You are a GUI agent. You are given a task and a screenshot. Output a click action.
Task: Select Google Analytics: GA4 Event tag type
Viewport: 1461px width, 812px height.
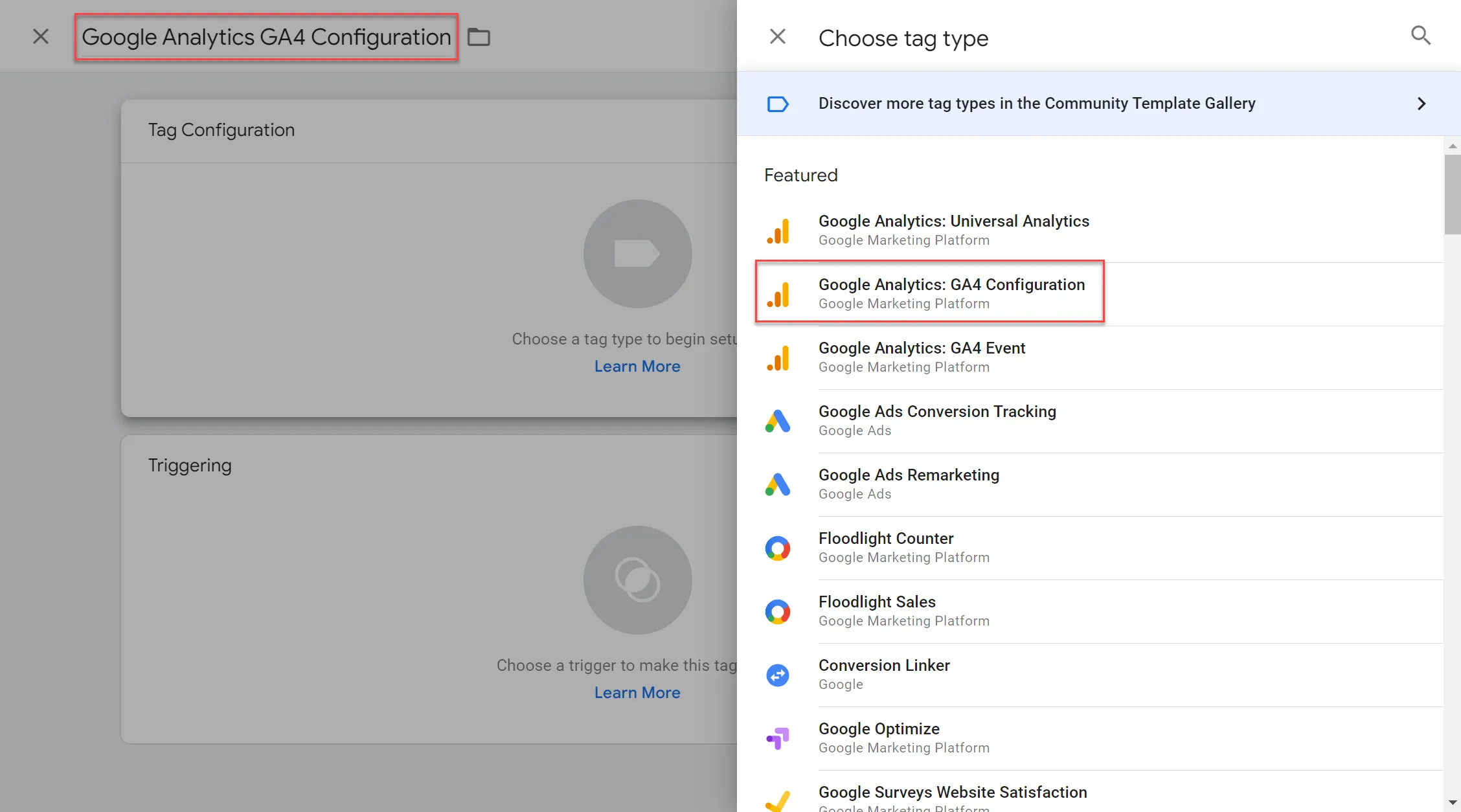point(1090,357)
